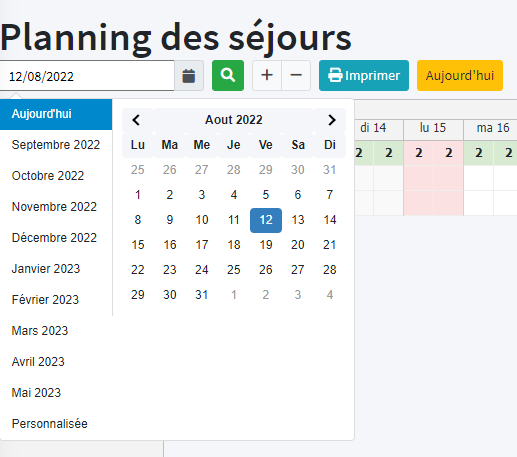Click the ma 16 column header
This screenshot has width=517, height=457.
(493, 128)
